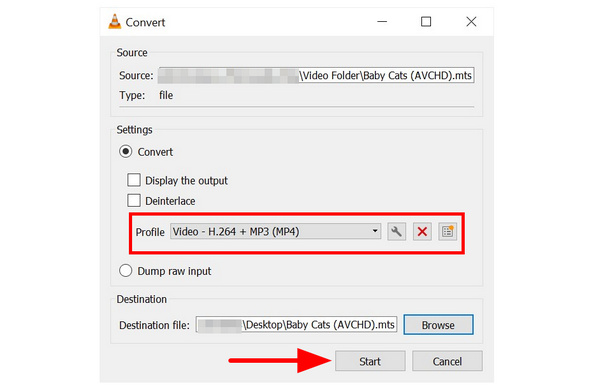Viewport: 600px width, 391px height.
Task: Click the 'Deinterlace' label text
Action: tap(170, 201)
